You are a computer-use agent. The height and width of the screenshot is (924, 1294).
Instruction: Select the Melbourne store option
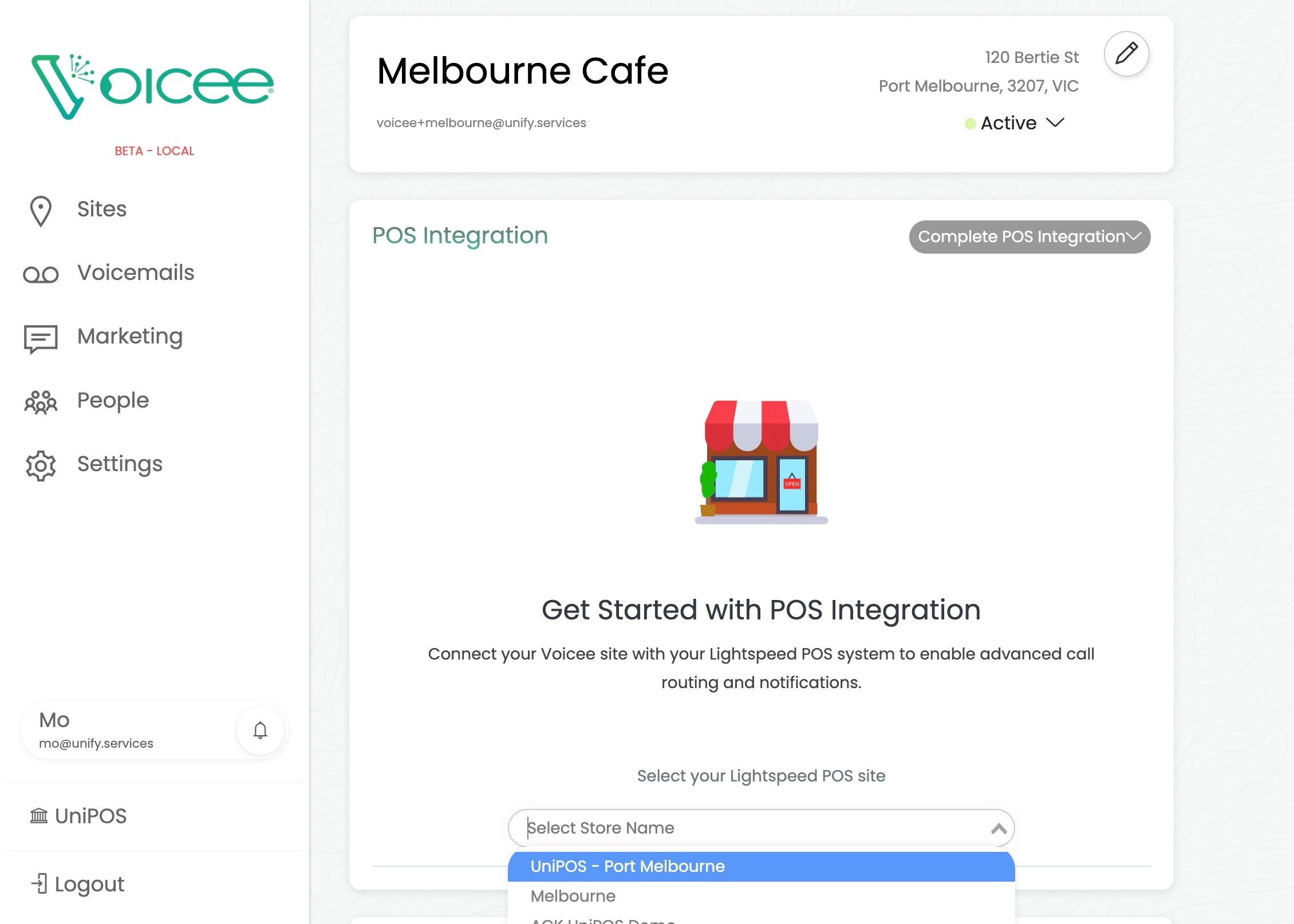click(x=573, y=896)
